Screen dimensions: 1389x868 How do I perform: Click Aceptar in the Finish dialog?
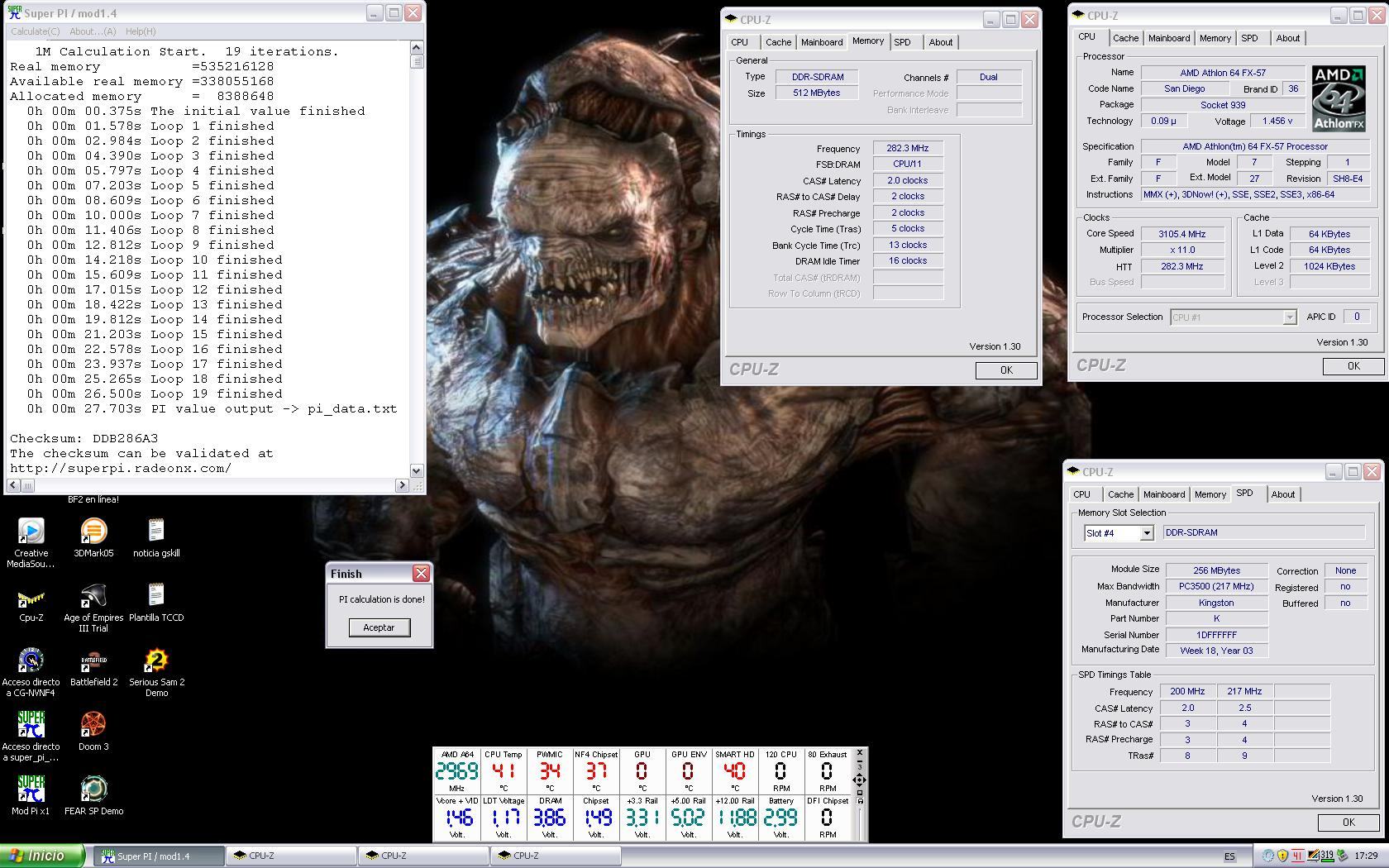click(379, 627)
